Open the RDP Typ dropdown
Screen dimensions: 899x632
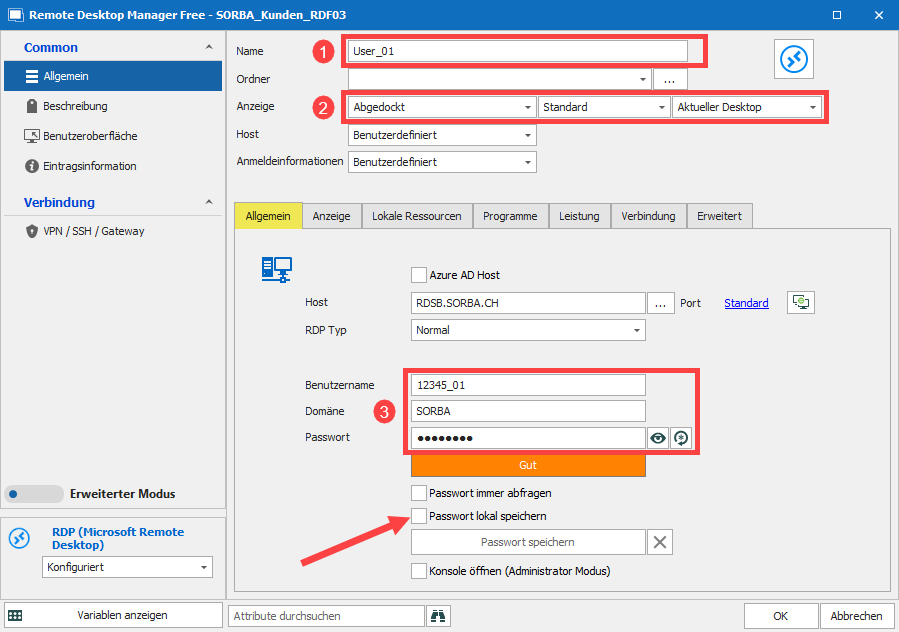528,330
